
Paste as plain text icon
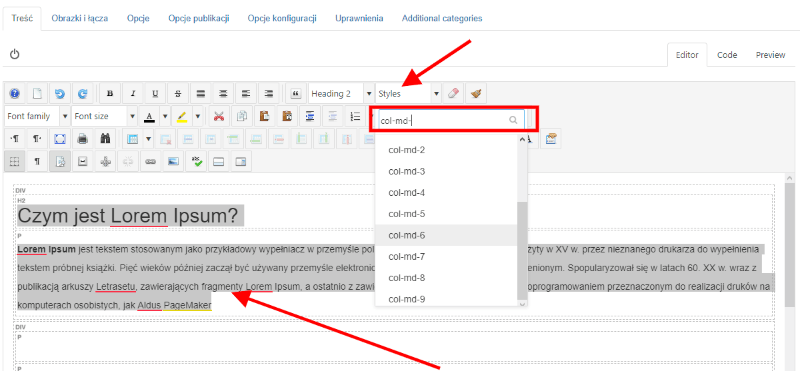tap(287, 116)
